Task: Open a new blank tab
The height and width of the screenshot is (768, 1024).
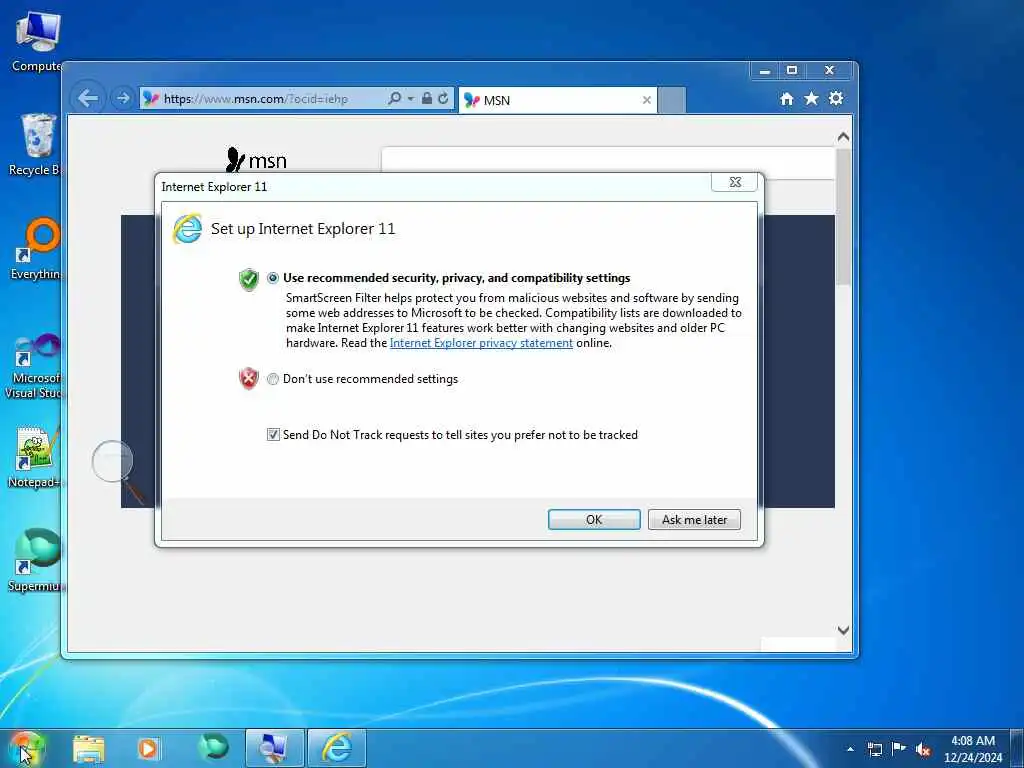Action: pyautogui.click(x=672, y=100)
